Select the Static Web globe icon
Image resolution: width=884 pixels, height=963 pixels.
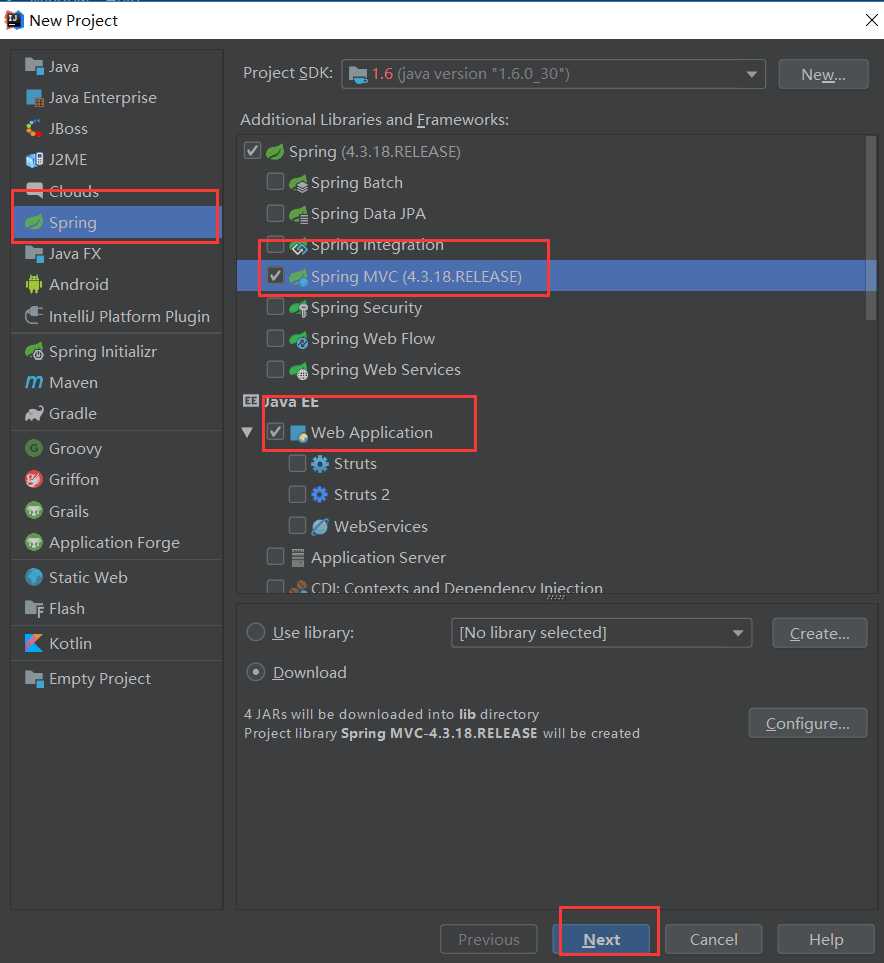click(x=34, y=577)
